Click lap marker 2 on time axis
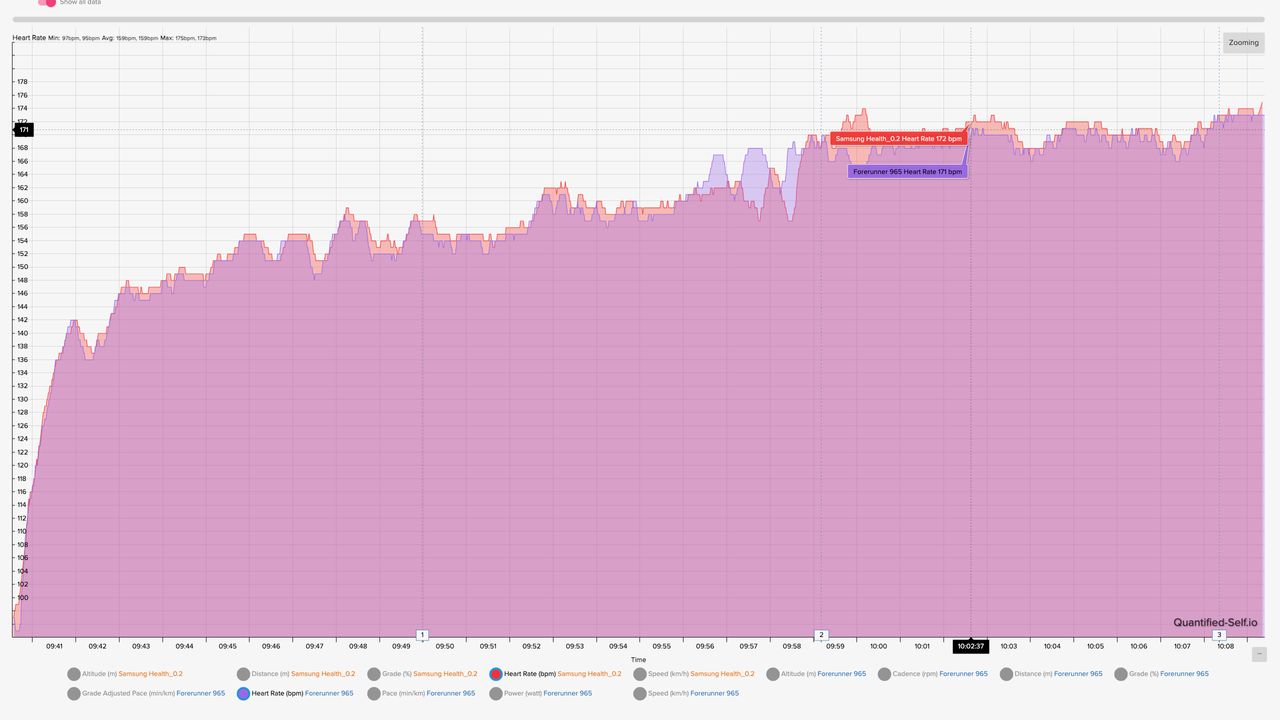Image resolution: width=1280 pixels, height=720 pixels. [x=822, y=635]
